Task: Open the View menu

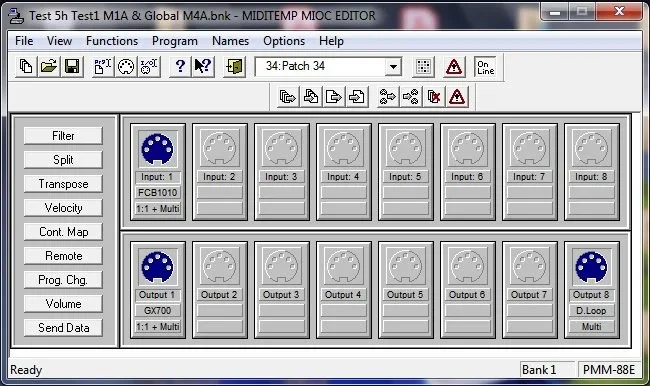Action: click(59, 41)
